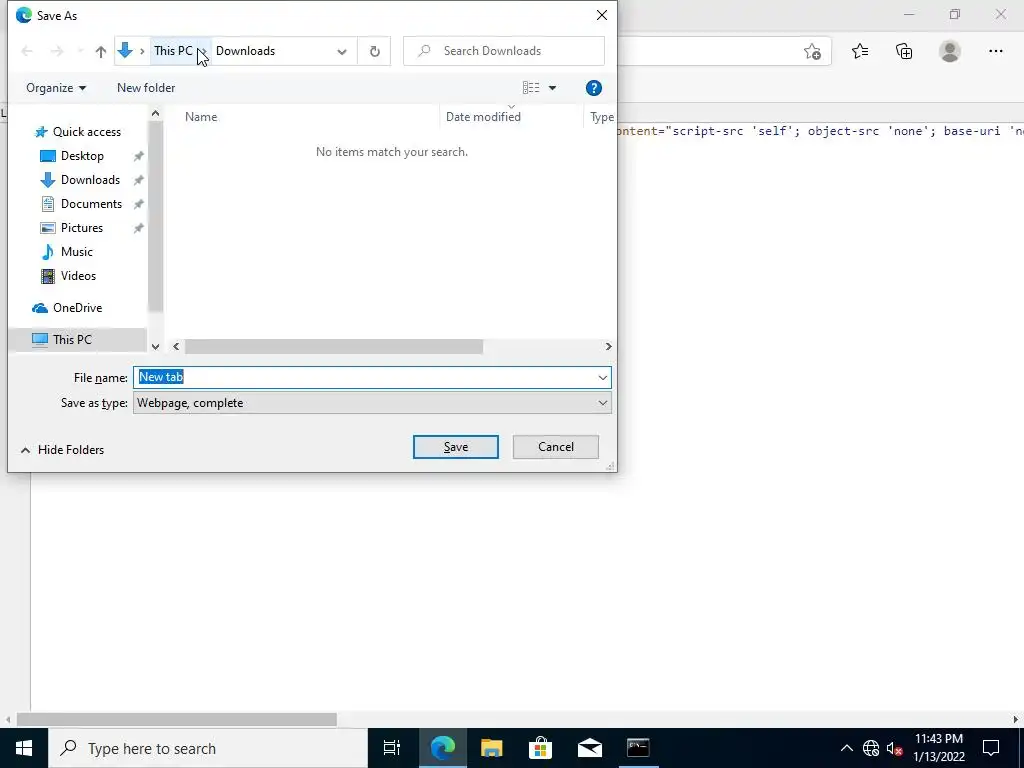Open Task View on taskbar
This screenshot has width=1024, height=768.
coord(392,748)
